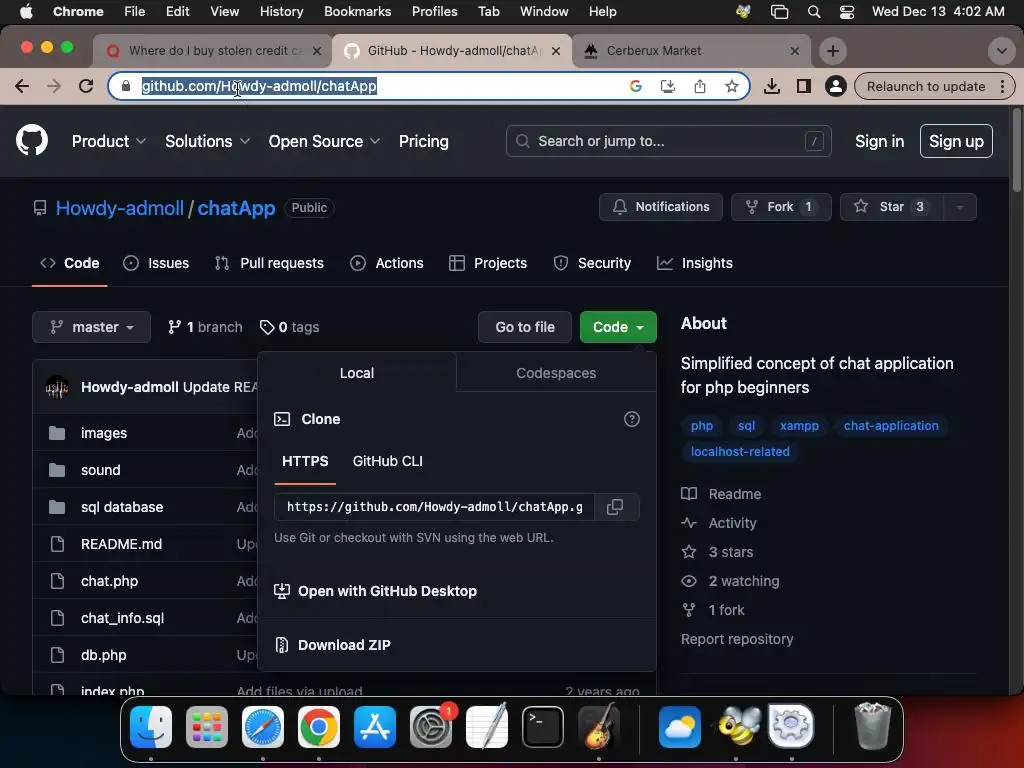Open the Chrome profile avatar icon
The width and height of the screenshot is (1024, 768).
click(x=836, y=86)
